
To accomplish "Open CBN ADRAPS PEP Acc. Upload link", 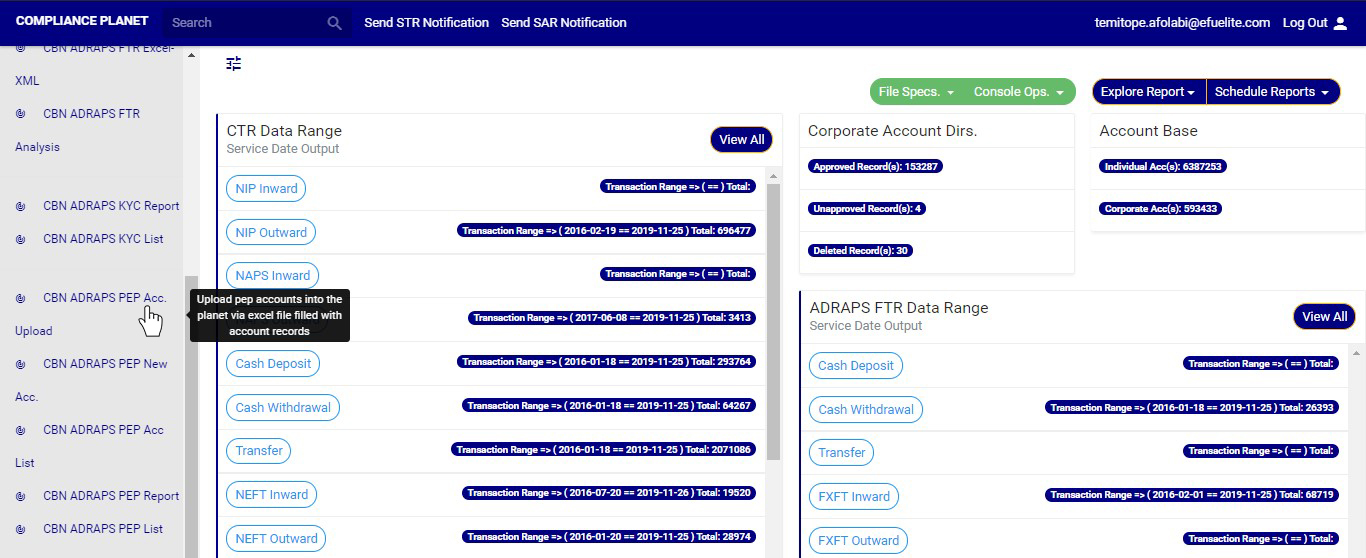I will pyautogui.click(x=104, y=298).
